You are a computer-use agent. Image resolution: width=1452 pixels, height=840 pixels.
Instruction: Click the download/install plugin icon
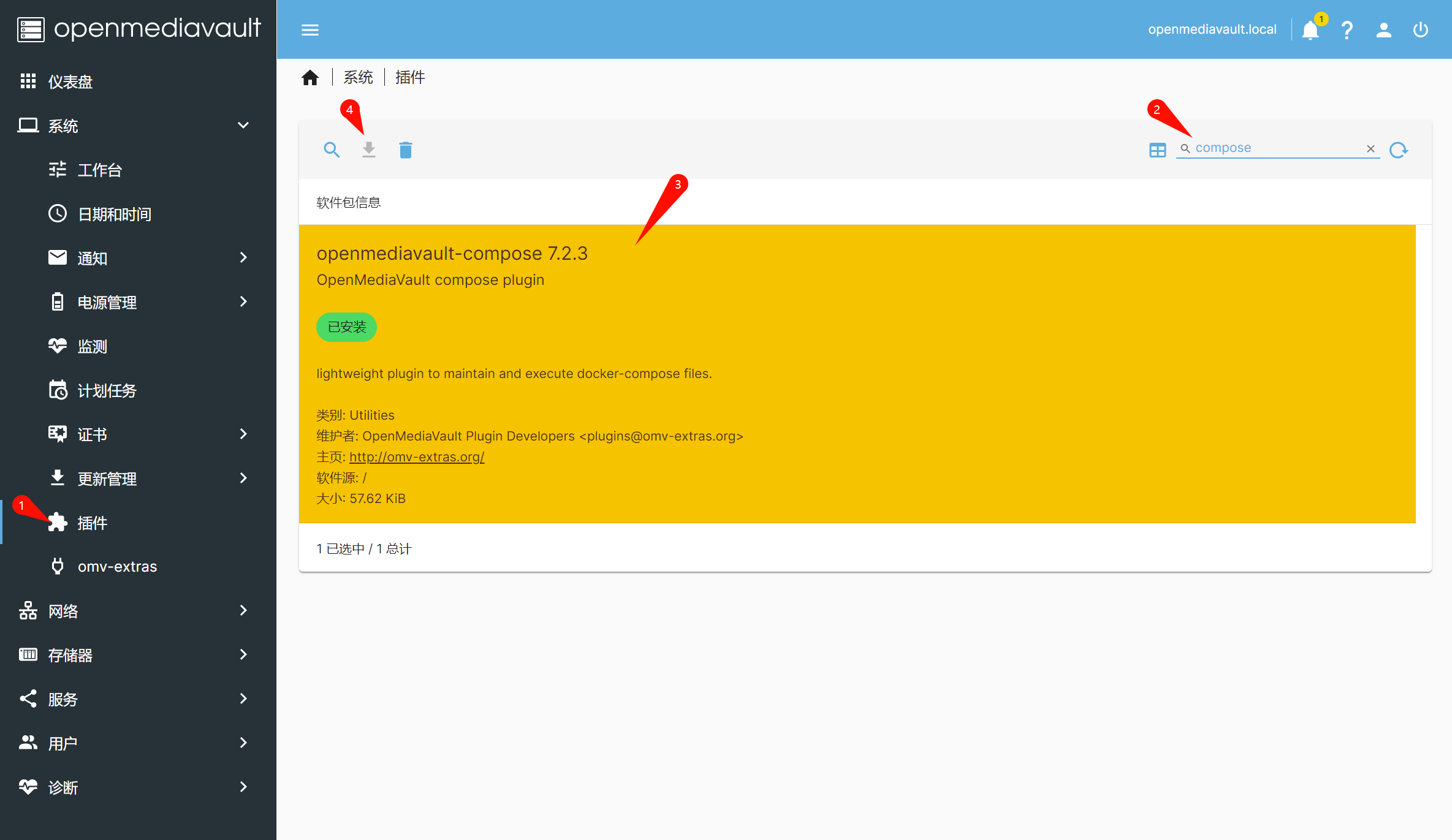coord(369,149)
